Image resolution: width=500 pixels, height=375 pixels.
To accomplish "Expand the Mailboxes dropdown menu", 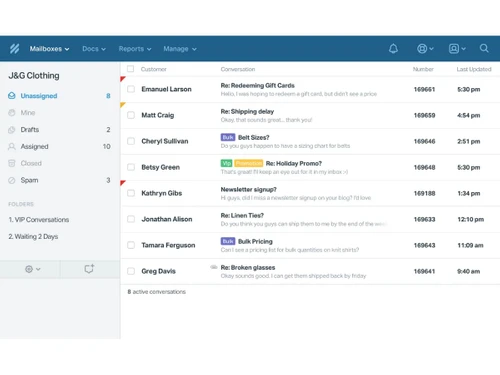I will (49, 49).
